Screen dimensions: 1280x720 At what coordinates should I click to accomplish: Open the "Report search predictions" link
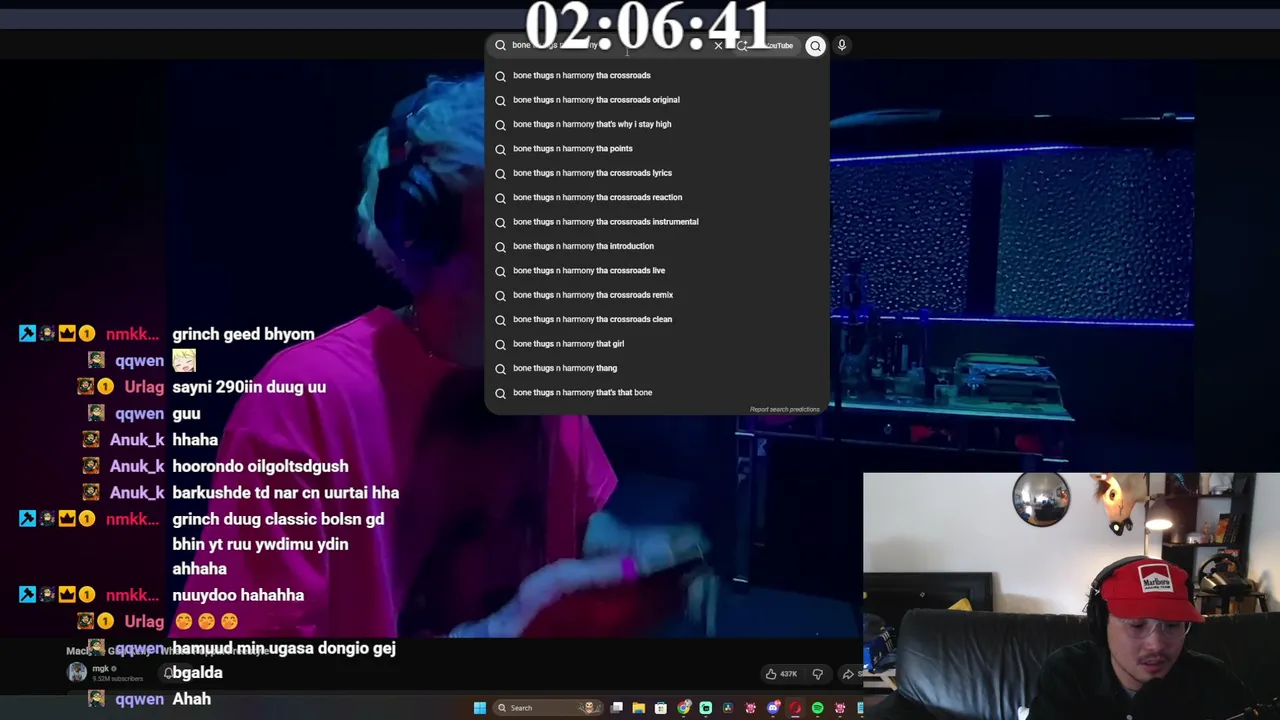tap(785, 409)
